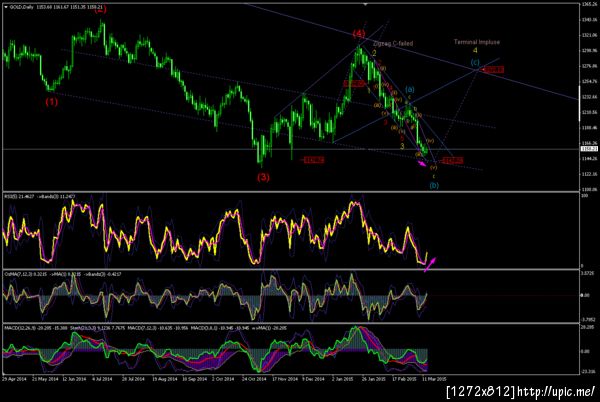Click the 4 Jul 2014 date label
Image resolution: width=600 pixels, height=402 pixels.
[x=102, y=379]
